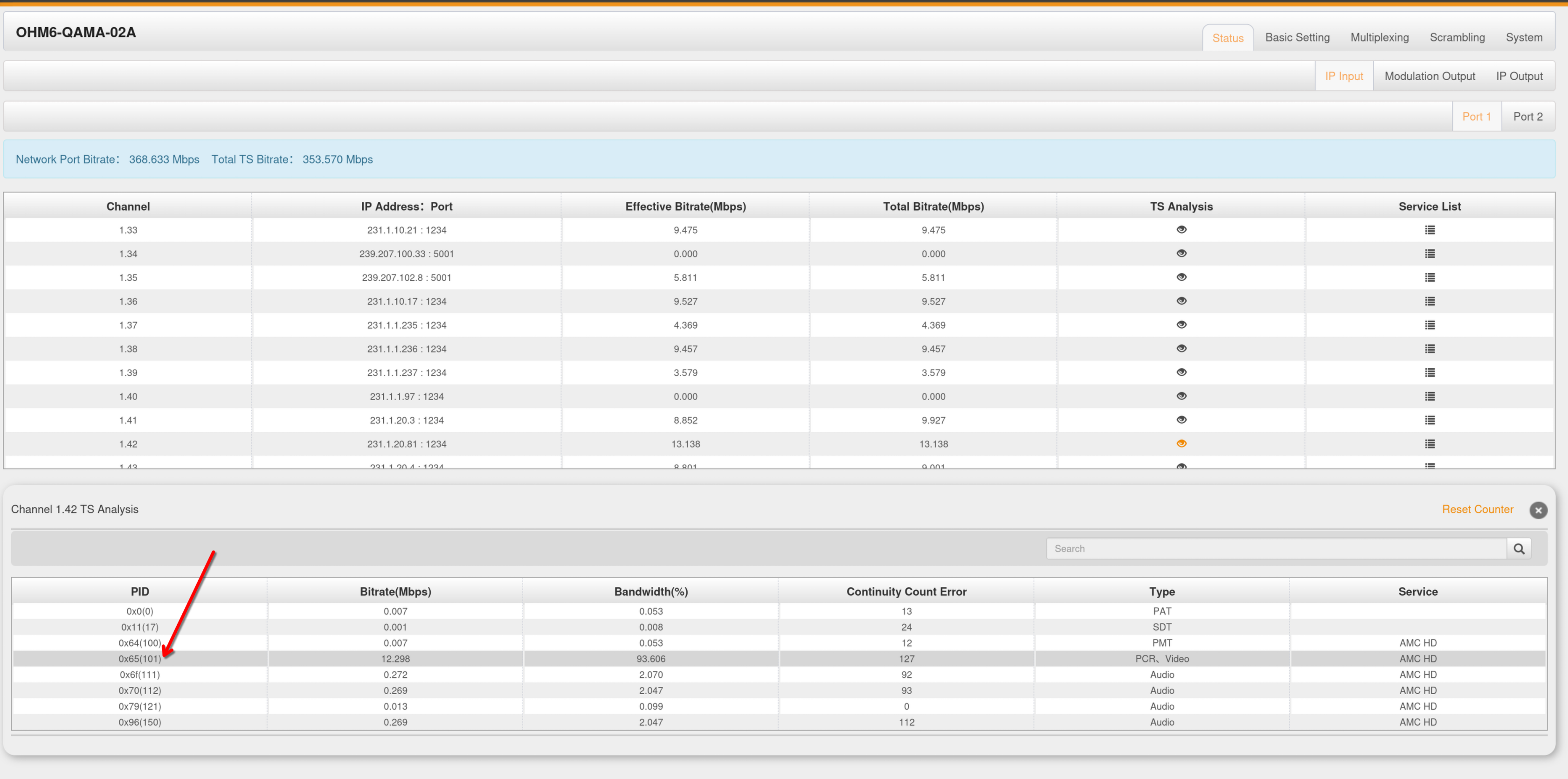The width and height of the screenshot is (1568, 779).
Task: Toggle TS Analysis eye for channel 1.40
Action: pos(1181,396)
